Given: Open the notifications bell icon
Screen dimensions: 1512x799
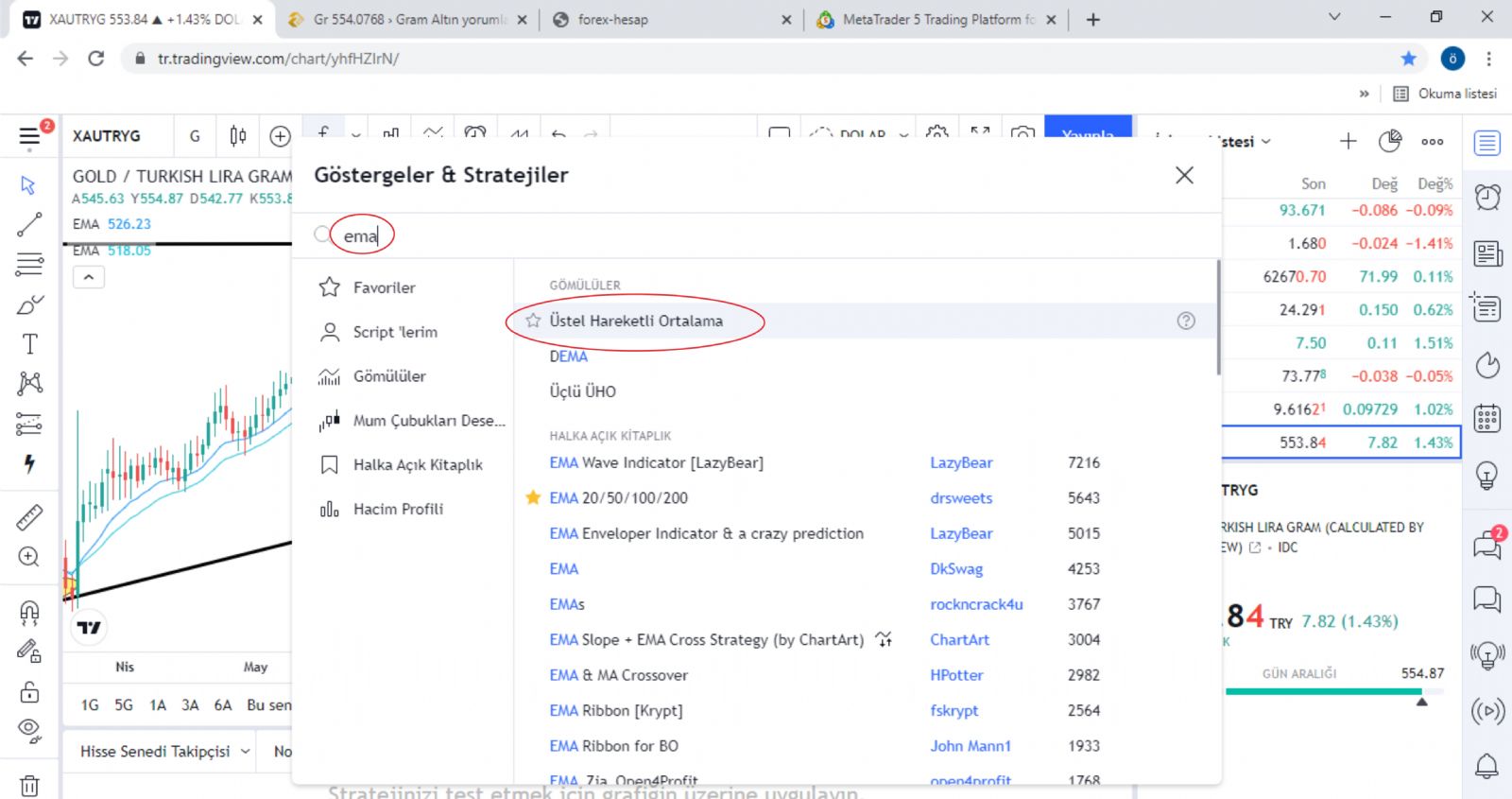Looking at the screenshot, I should pos(1487,765).
